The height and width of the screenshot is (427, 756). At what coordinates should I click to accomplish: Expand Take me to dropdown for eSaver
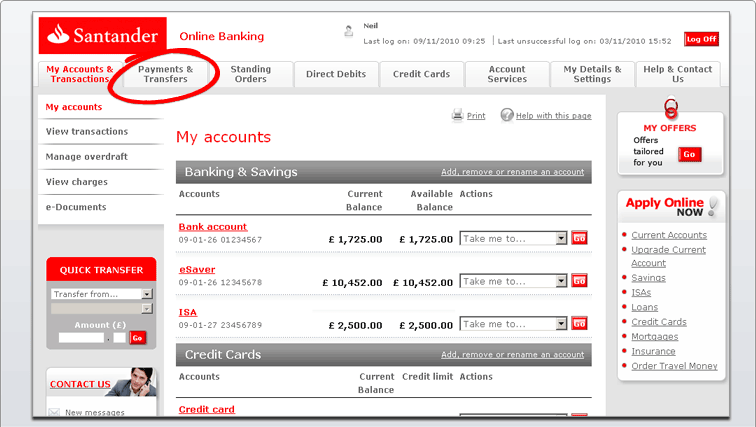(513, 281)
